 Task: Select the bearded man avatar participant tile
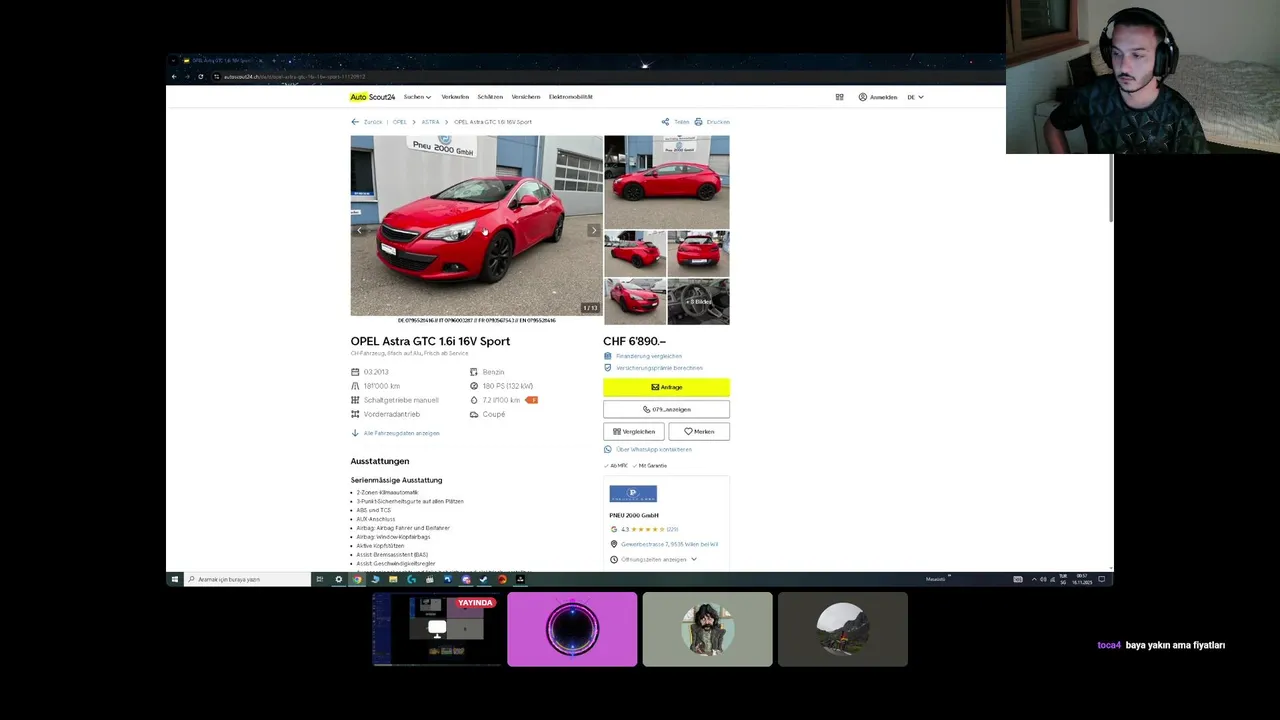click(707, 629)
